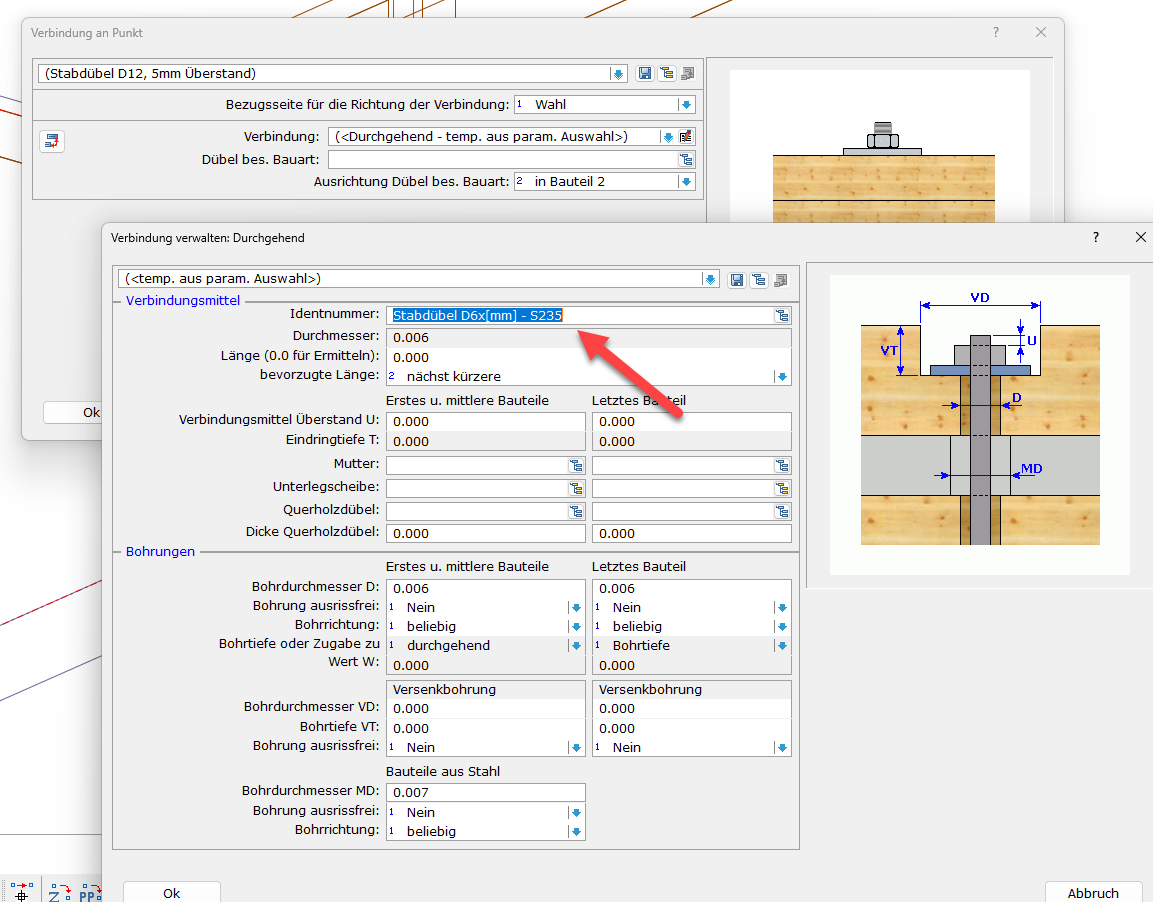Expand the bevorzugte Länge dropdown
The image size is (1153, 902).
782,377
